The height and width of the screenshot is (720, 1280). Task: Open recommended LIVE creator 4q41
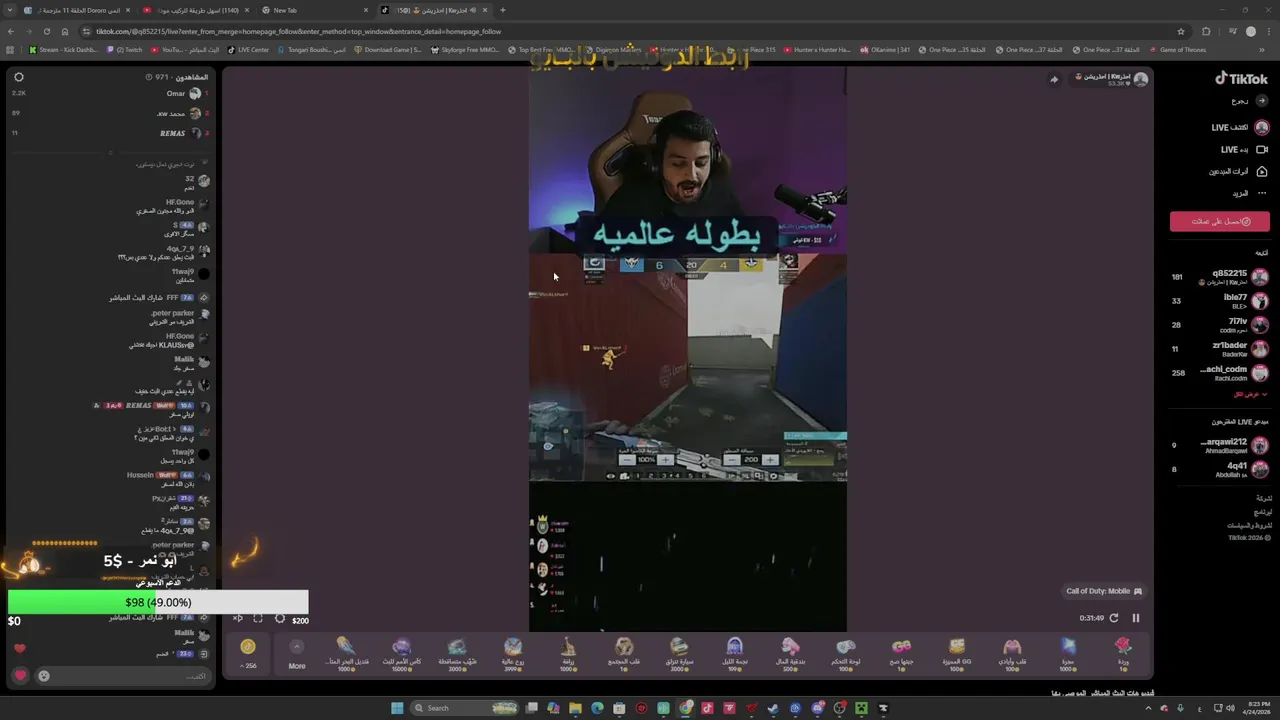click(1220, 469)
